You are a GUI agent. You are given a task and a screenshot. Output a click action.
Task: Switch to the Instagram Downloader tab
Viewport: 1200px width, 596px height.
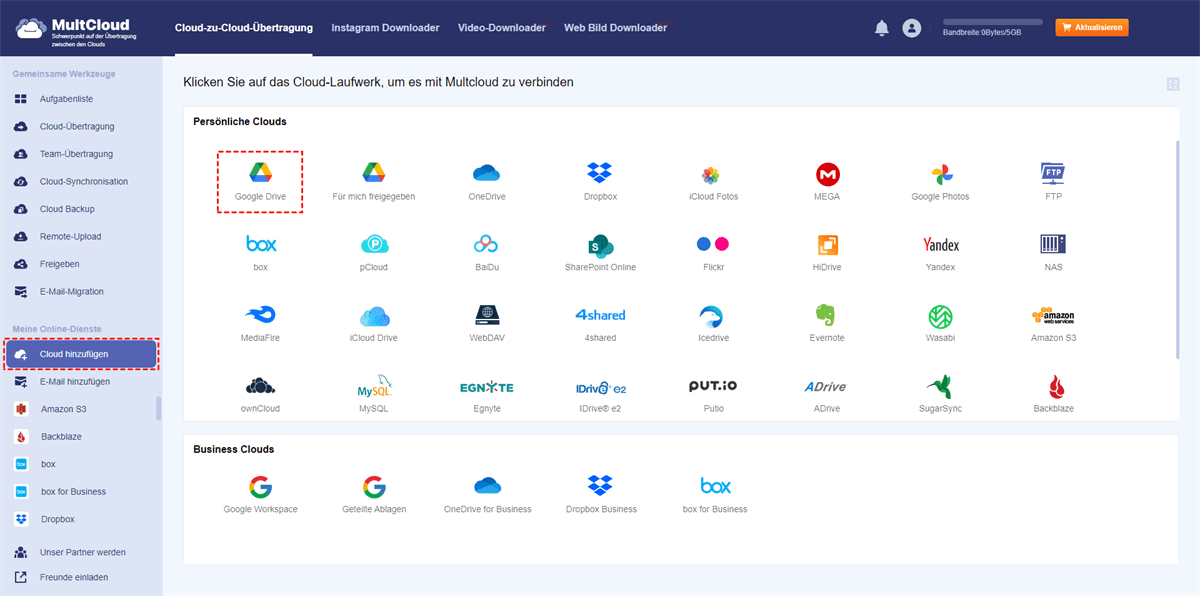tap(385, 27)
